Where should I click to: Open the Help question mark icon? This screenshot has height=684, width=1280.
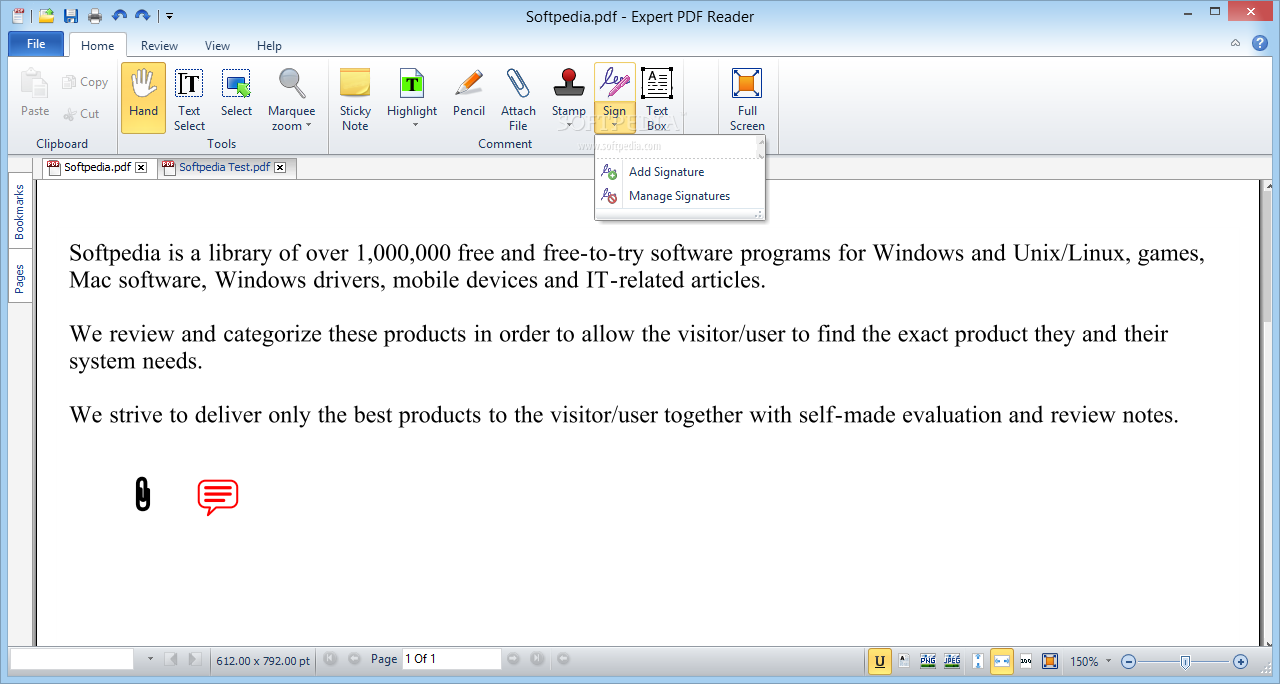coord(1260,43)
